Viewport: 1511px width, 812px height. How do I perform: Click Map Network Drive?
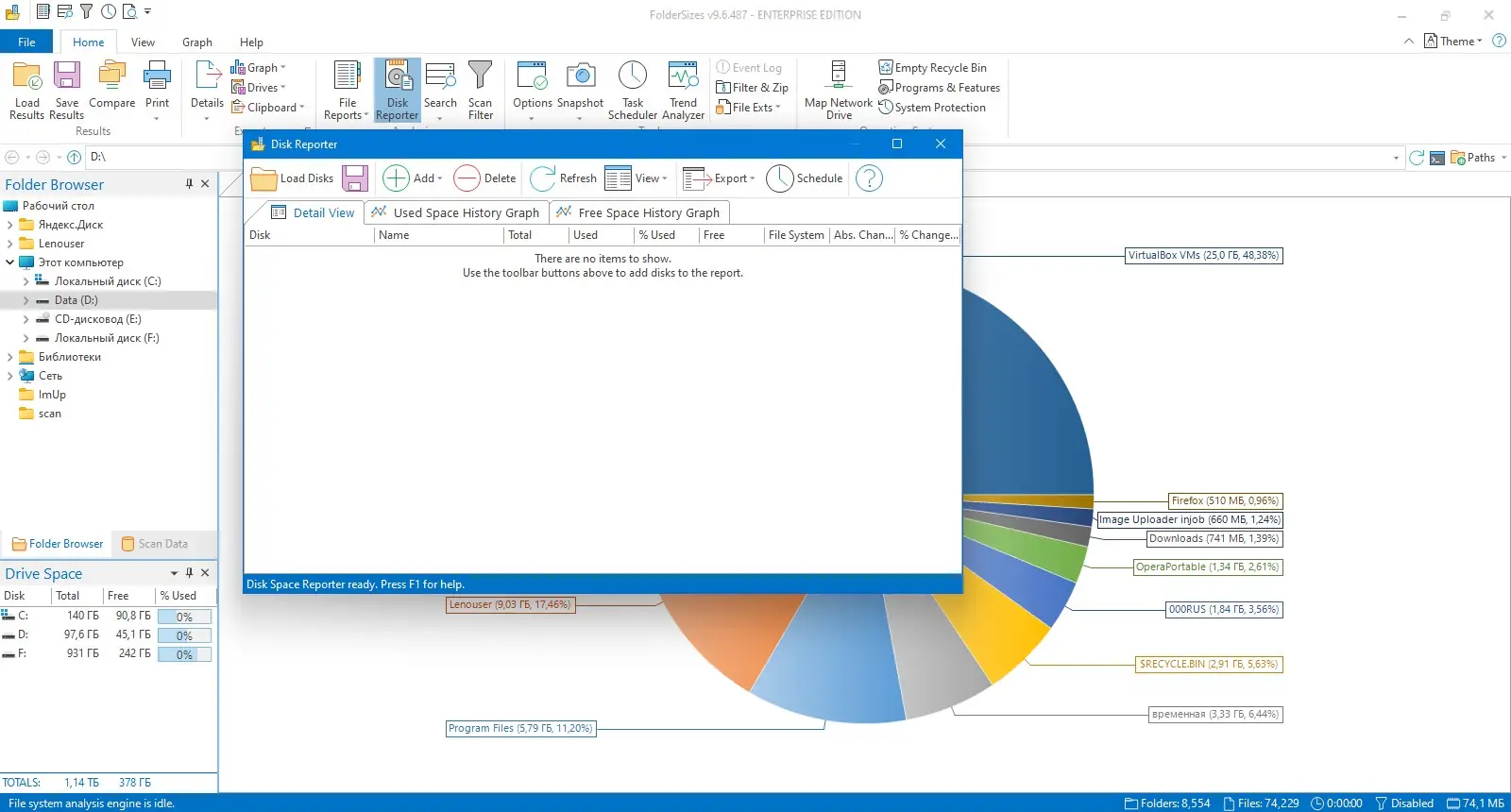click(839, 90)
